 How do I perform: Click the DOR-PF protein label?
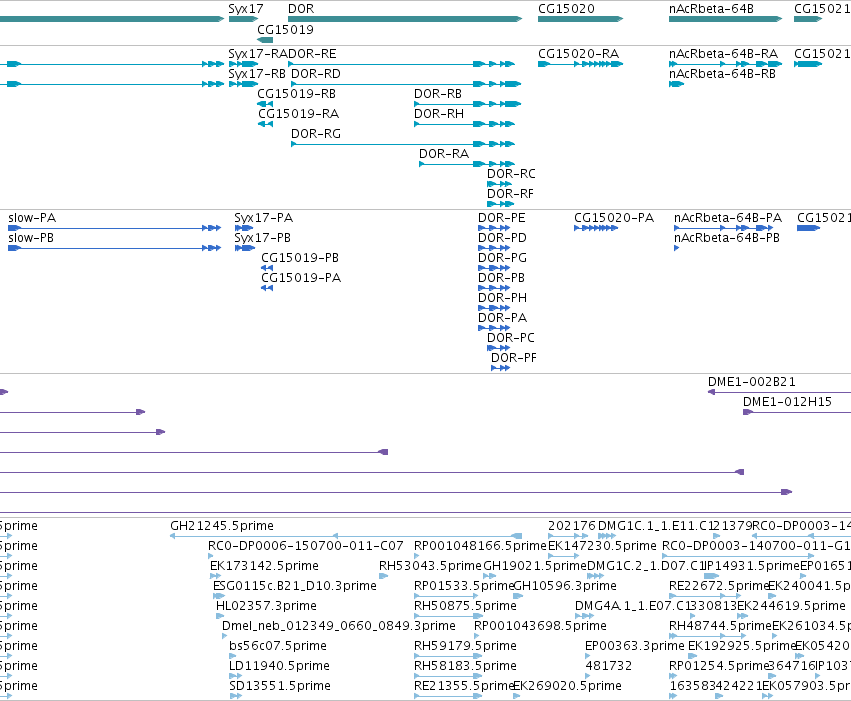(513, 359)
